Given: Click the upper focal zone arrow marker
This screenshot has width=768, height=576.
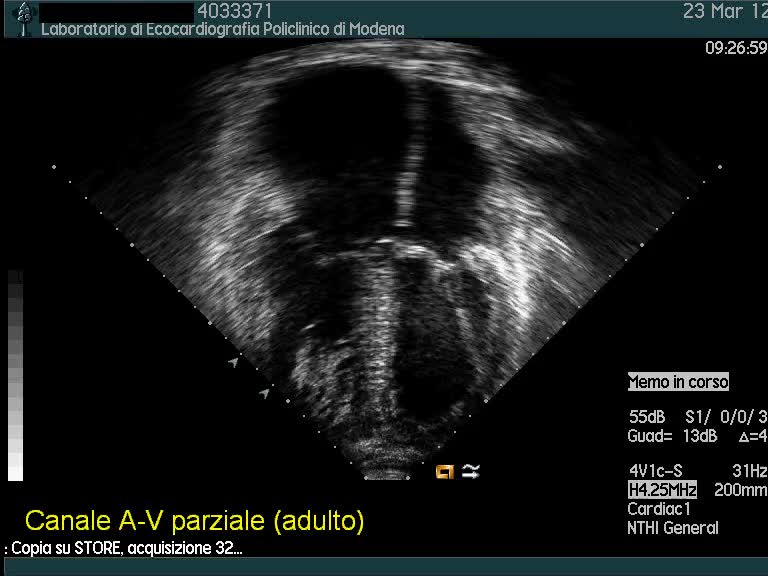Looking at the screenshot, I should point(235,361).
